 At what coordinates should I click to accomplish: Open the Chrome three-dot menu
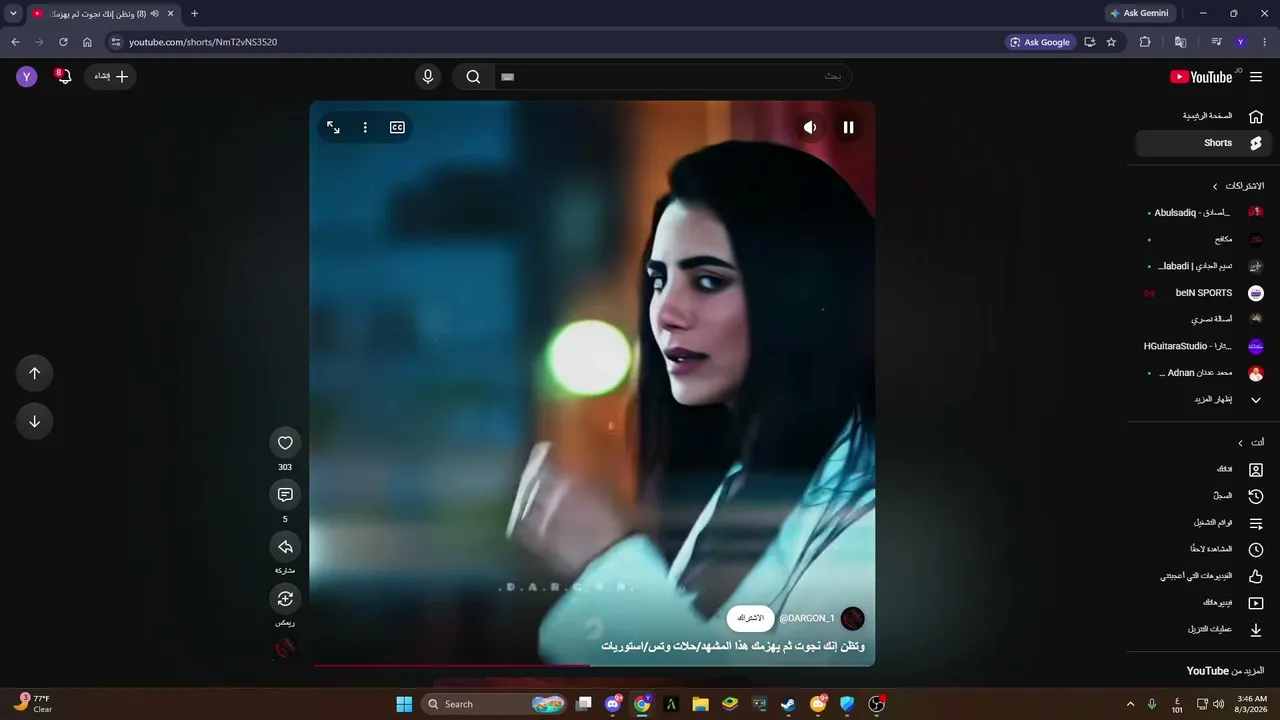pos(1264,42)
